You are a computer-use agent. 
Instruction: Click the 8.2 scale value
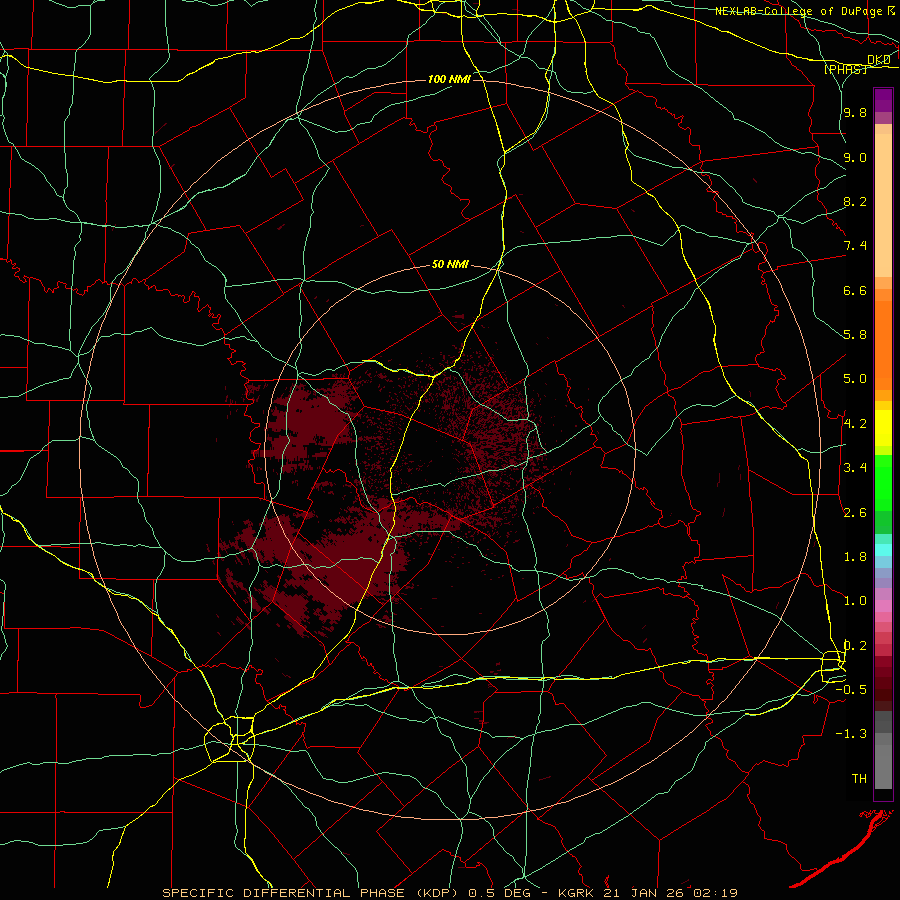855,201
